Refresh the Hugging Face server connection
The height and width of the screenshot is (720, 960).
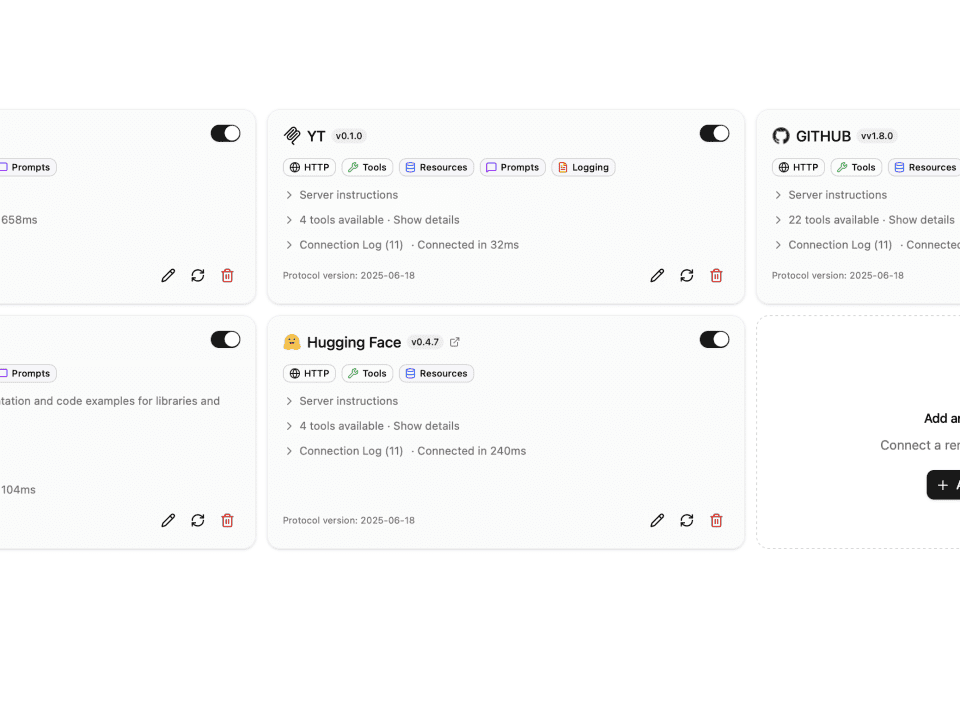click(687, 520)
